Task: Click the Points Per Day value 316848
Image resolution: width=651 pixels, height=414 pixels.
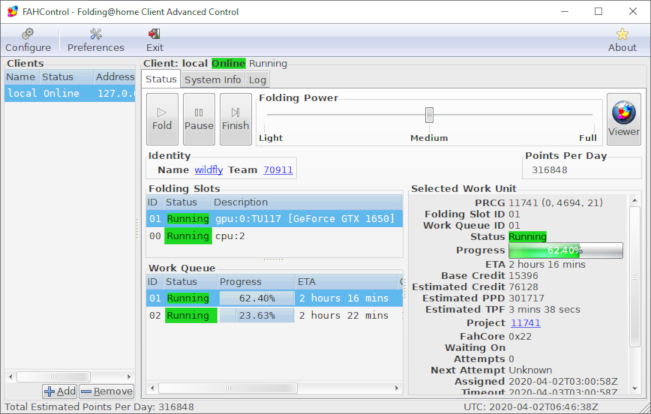Action: [549, 170]
